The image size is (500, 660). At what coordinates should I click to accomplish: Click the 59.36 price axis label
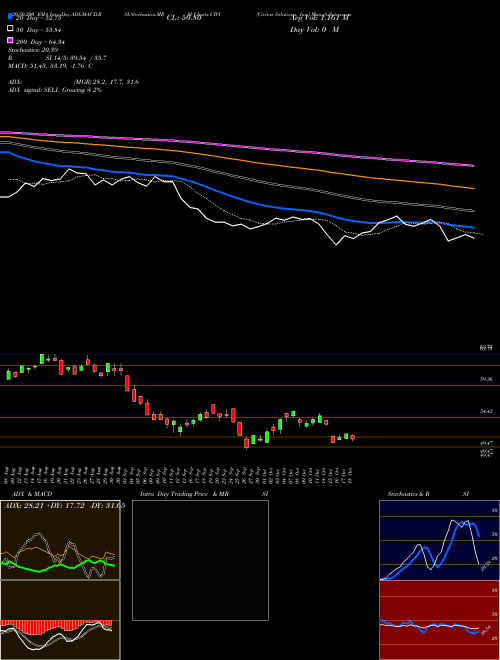pos(486,379)
